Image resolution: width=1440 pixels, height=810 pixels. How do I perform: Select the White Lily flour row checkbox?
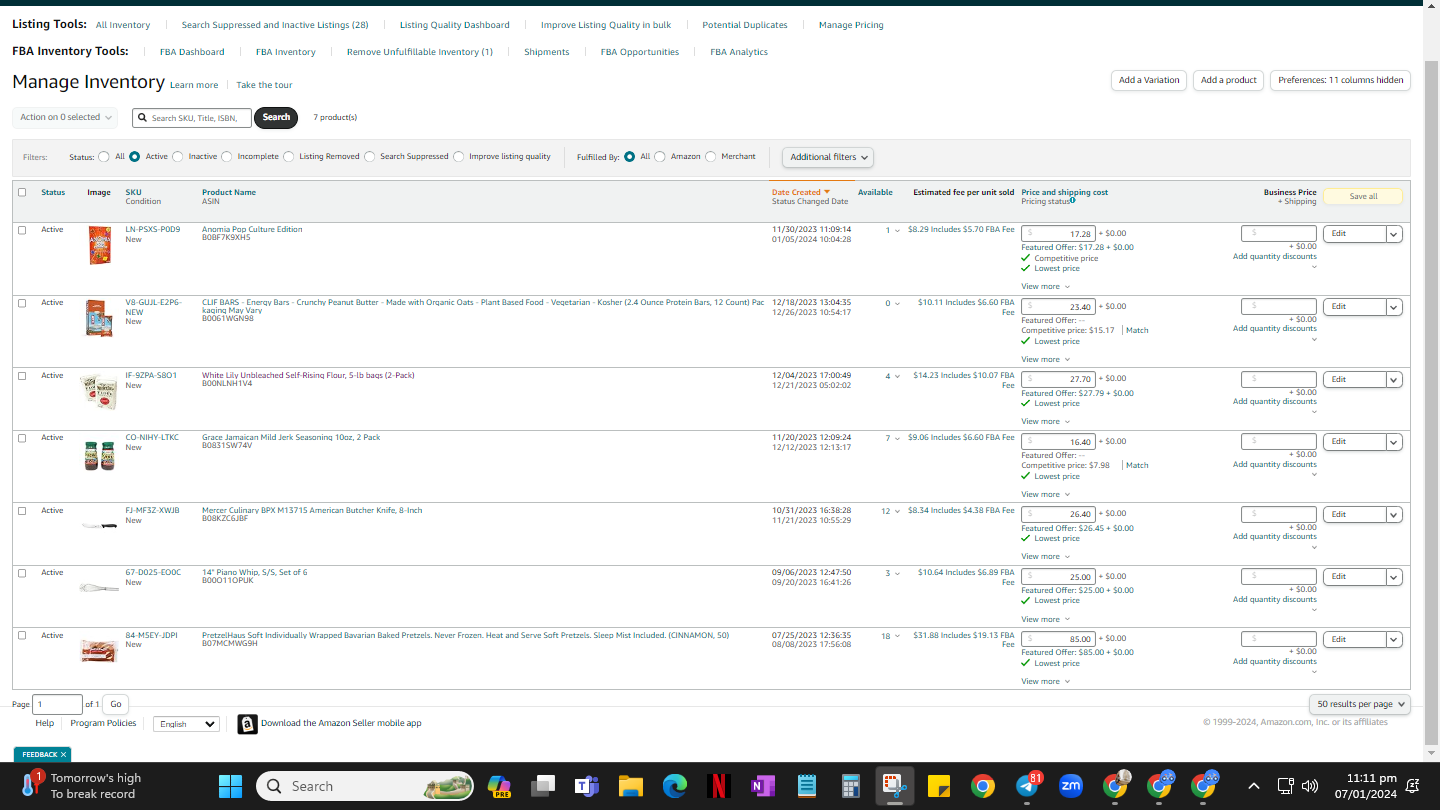coord(22,376)
